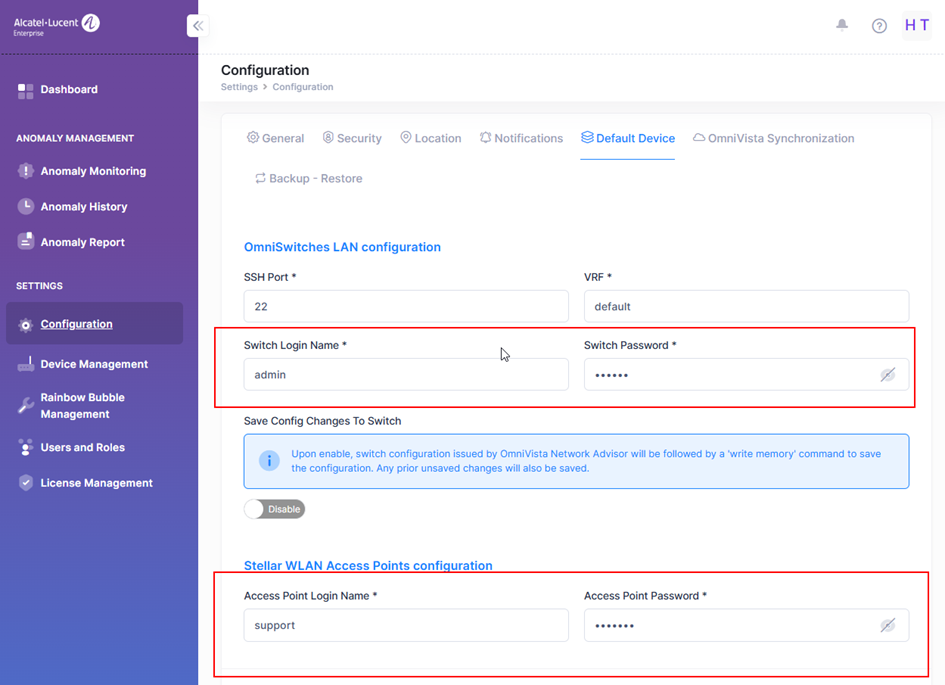
Task: Click the SSH Port input field
Action: coord(406,307)
